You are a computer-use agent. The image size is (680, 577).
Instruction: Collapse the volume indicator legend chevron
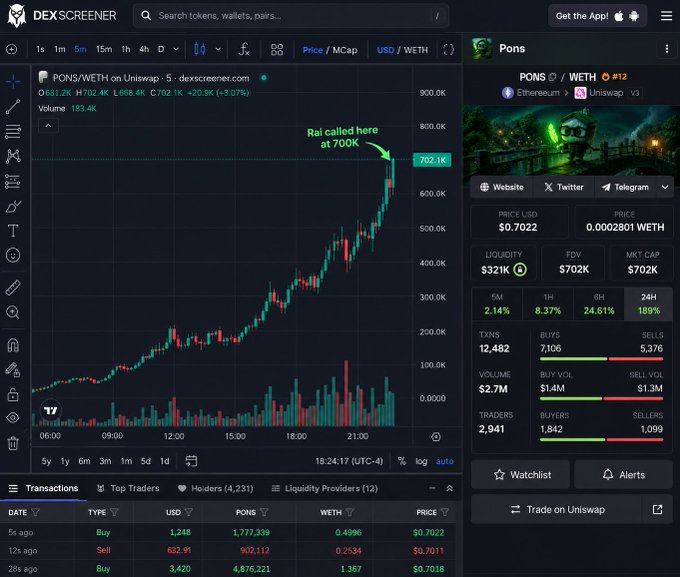click(x=49, y=126)
